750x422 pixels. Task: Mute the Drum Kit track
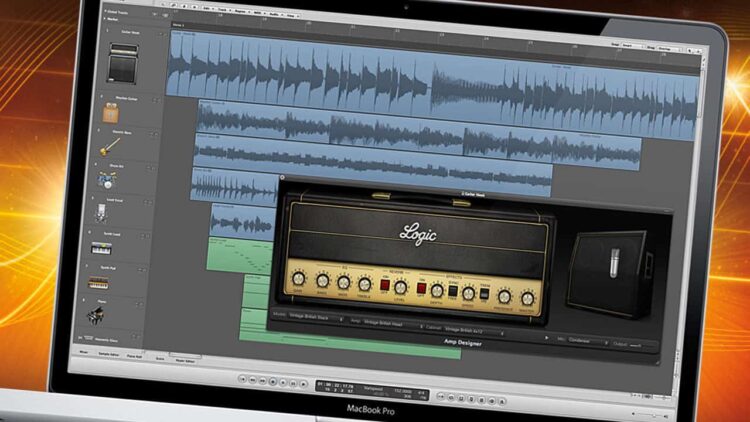coord(148,168)
